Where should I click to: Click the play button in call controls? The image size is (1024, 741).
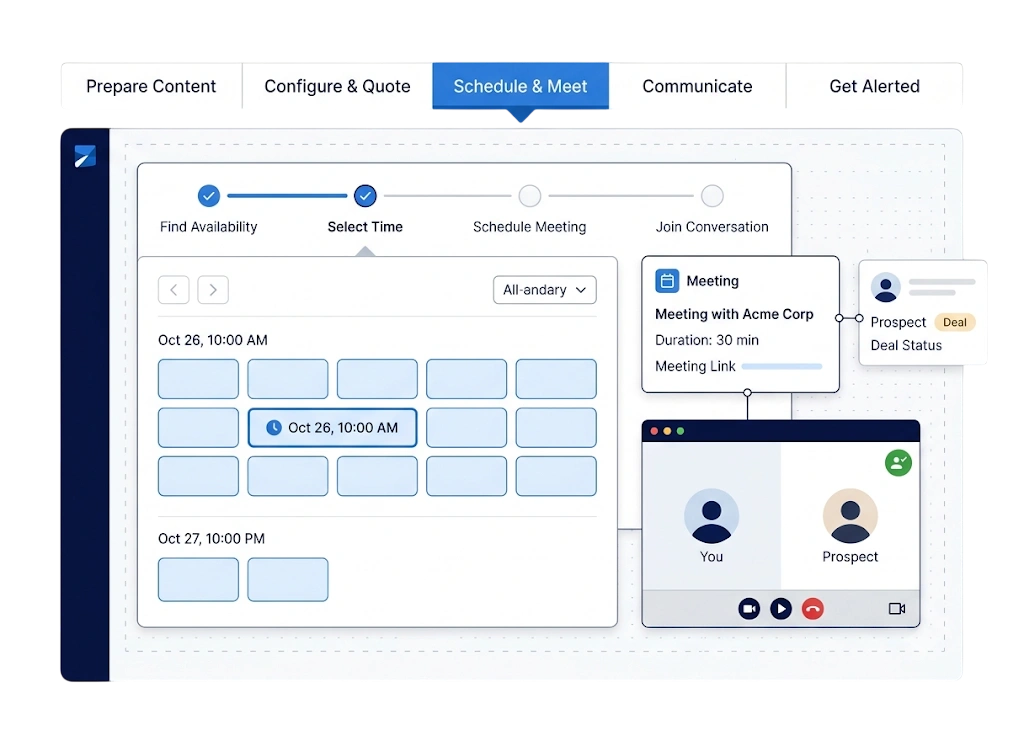pyautogui.click(x=781, y=608)
